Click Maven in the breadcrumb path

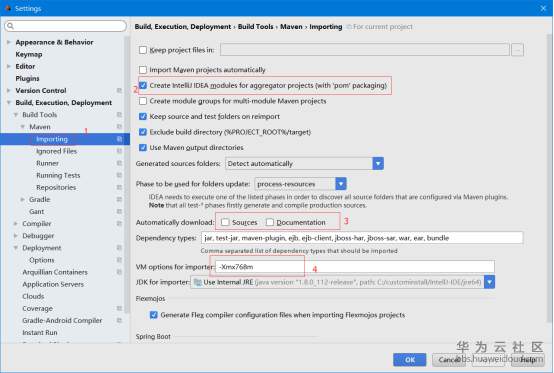[291, 26]
